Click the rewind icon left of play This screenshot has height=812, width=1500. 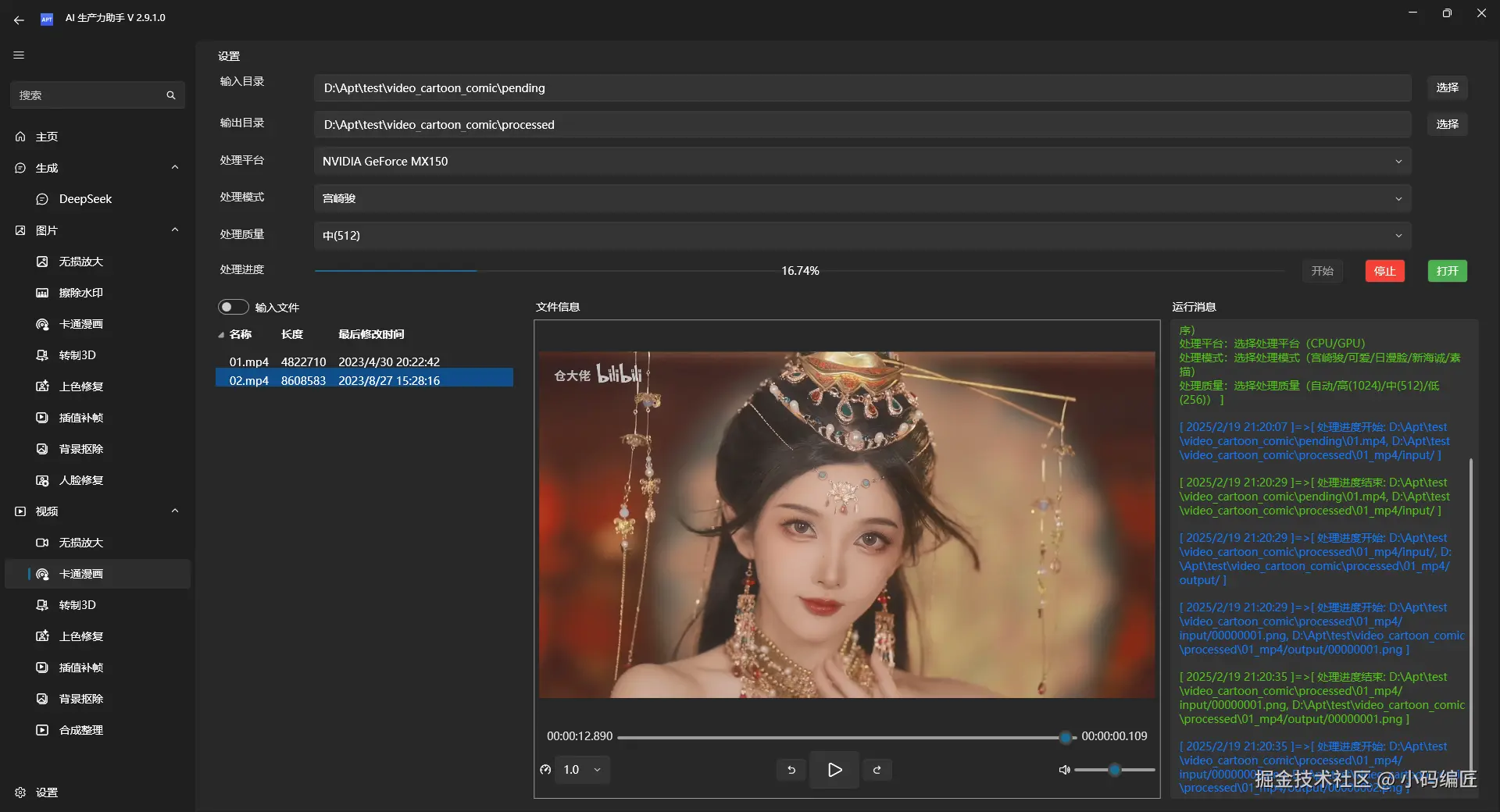point(791,770)
